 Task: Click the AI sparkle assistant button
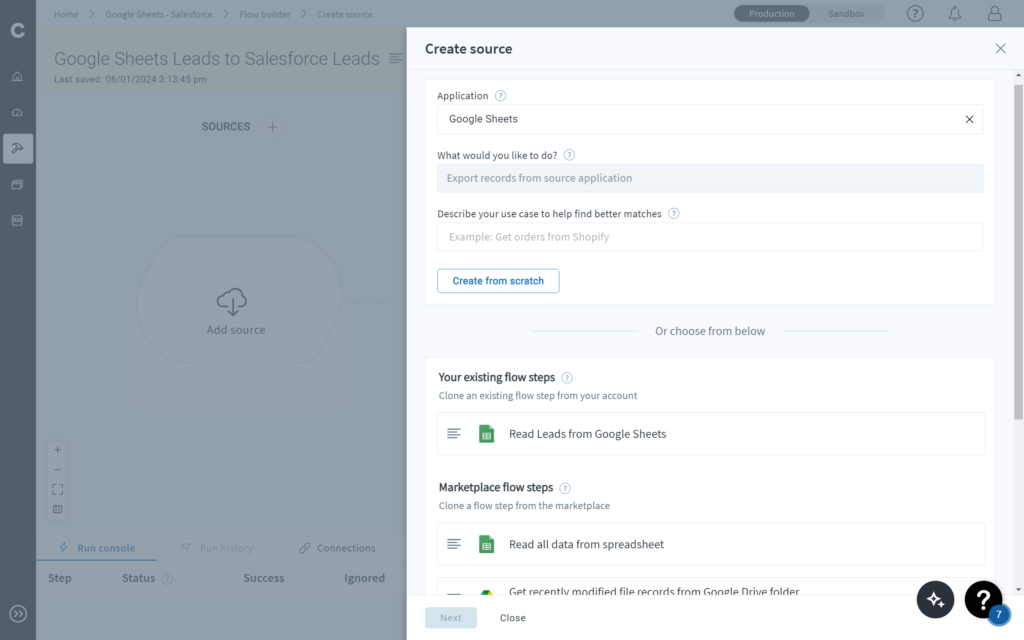tap(935, 599)
